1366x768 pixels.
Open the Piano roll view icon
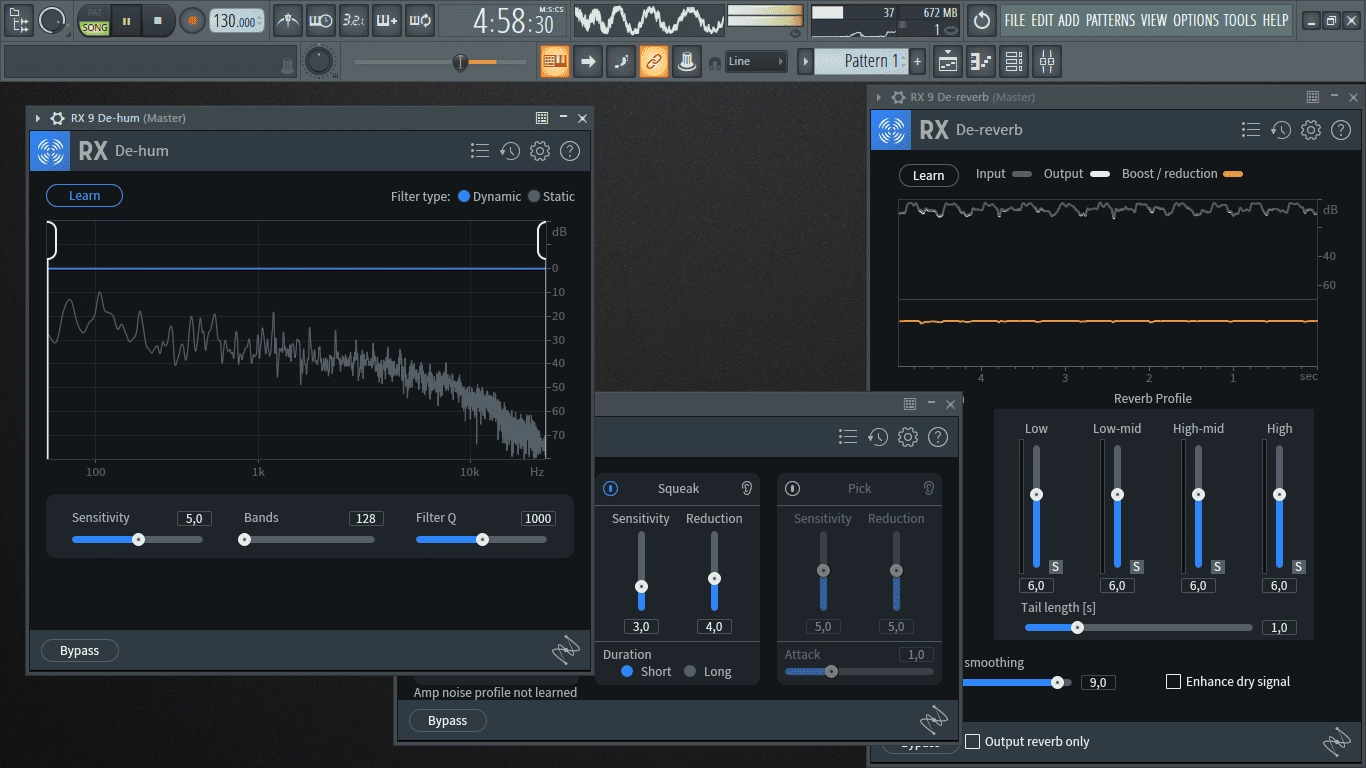pyautogui.click(x=981, y=61)
